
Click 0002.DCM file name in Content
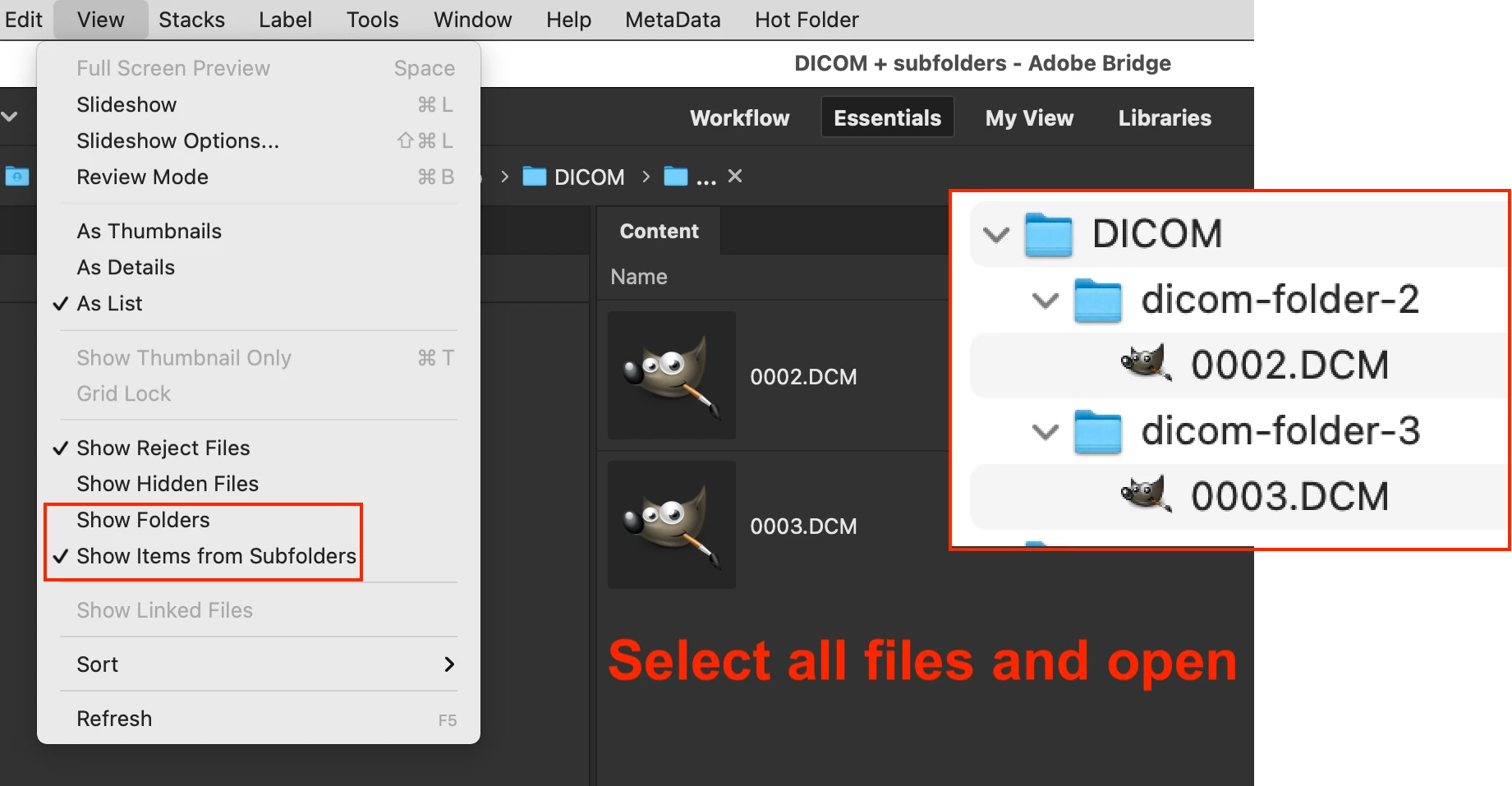[x=803, y=377]
